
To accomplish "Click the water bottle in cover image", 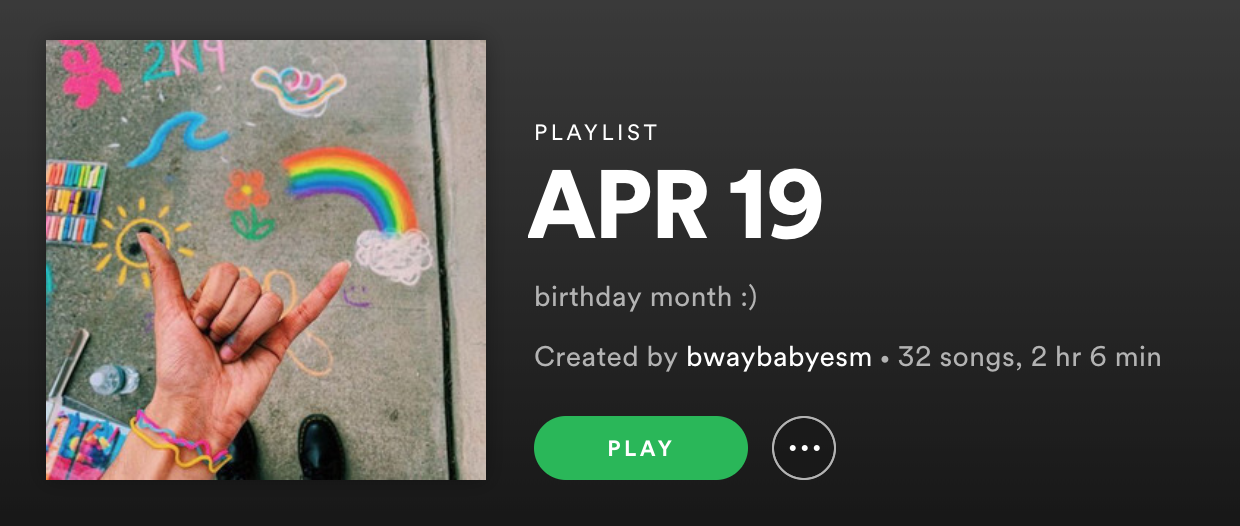I will pyautogui.click(x=113, y=380).
